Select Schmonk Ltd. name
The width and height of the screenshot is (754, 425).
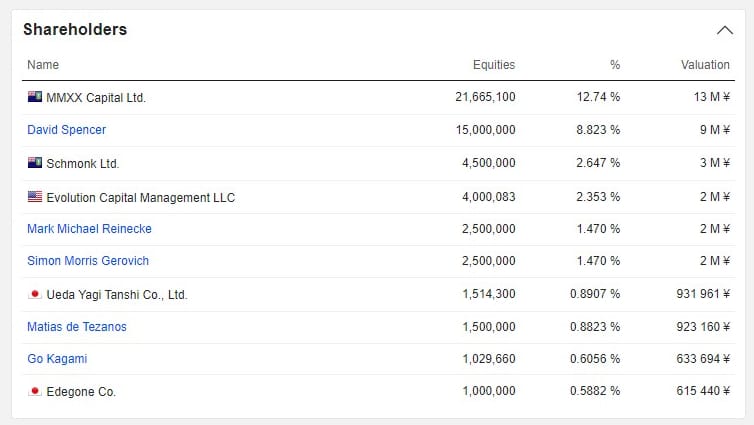tap(83, 163)
